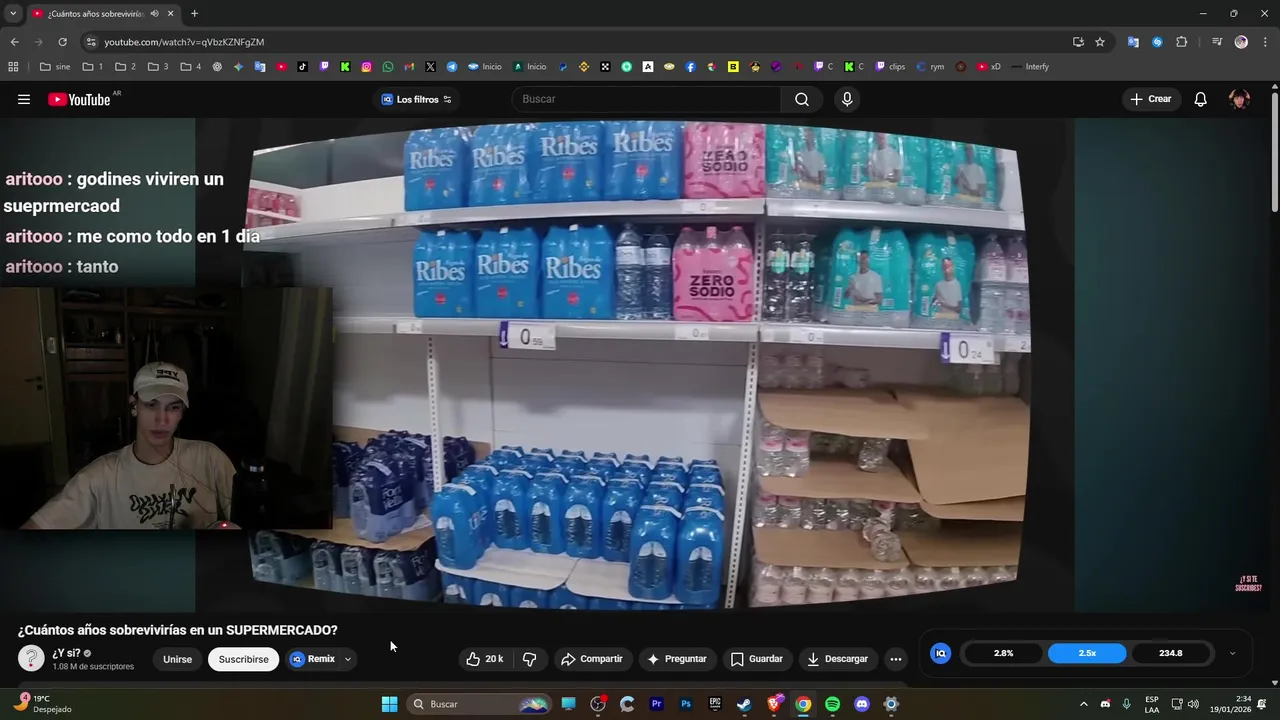Open the bookmarks folder named 4
This screenshot has width=1280, height=720.
click(191, 67)
